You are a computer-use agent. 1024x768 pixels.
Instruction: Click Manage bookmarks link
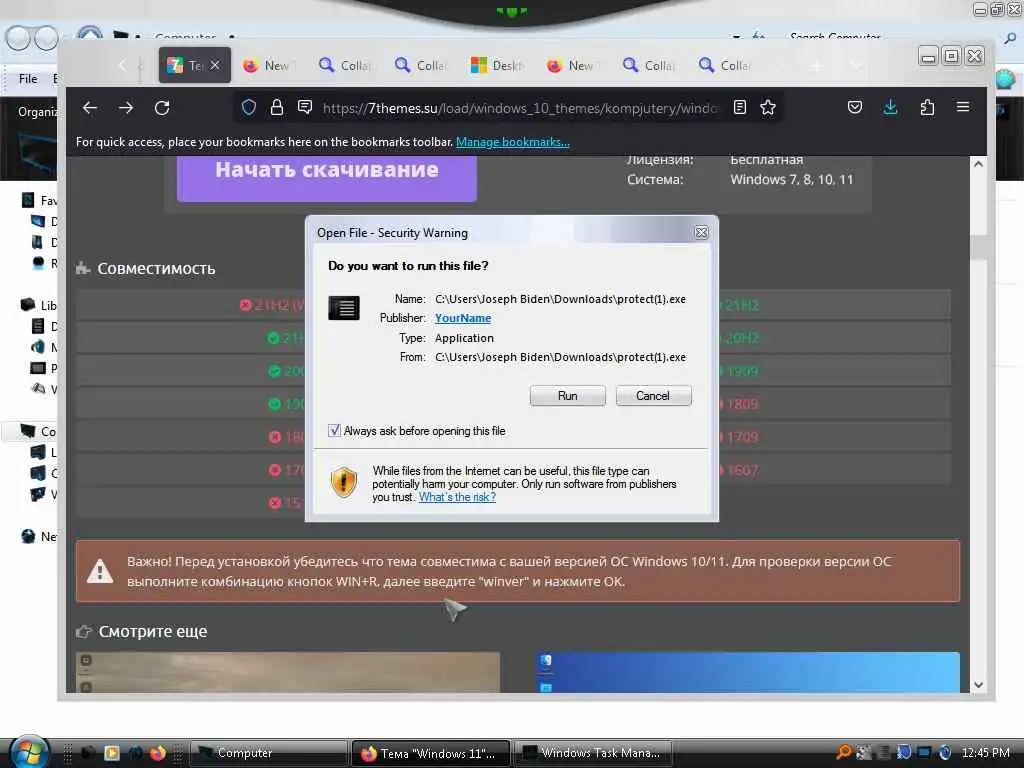pyautogui.click(x=513, y=142)
